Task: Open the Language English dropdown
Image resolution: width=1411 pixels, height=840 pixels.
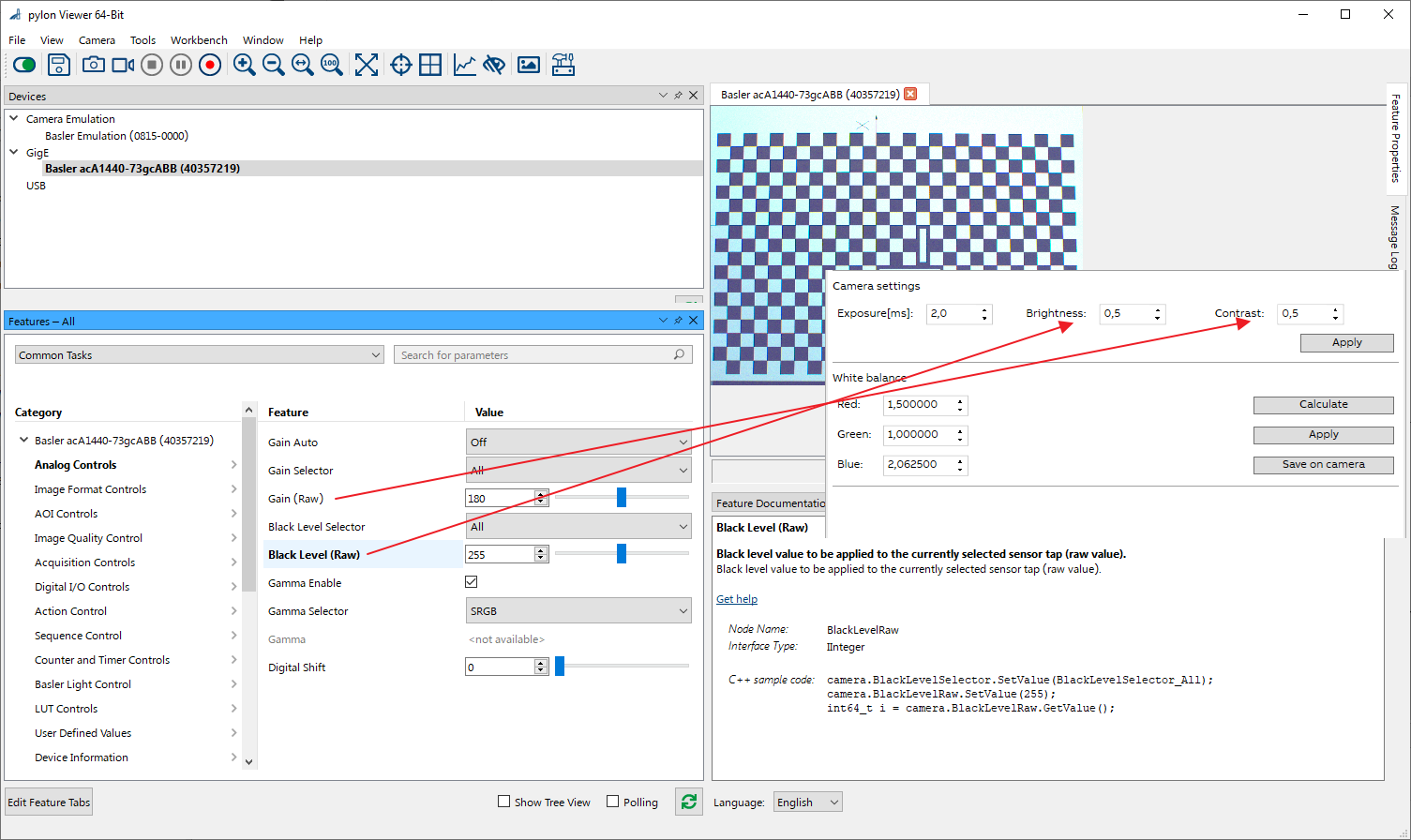Action: point(808,802)
